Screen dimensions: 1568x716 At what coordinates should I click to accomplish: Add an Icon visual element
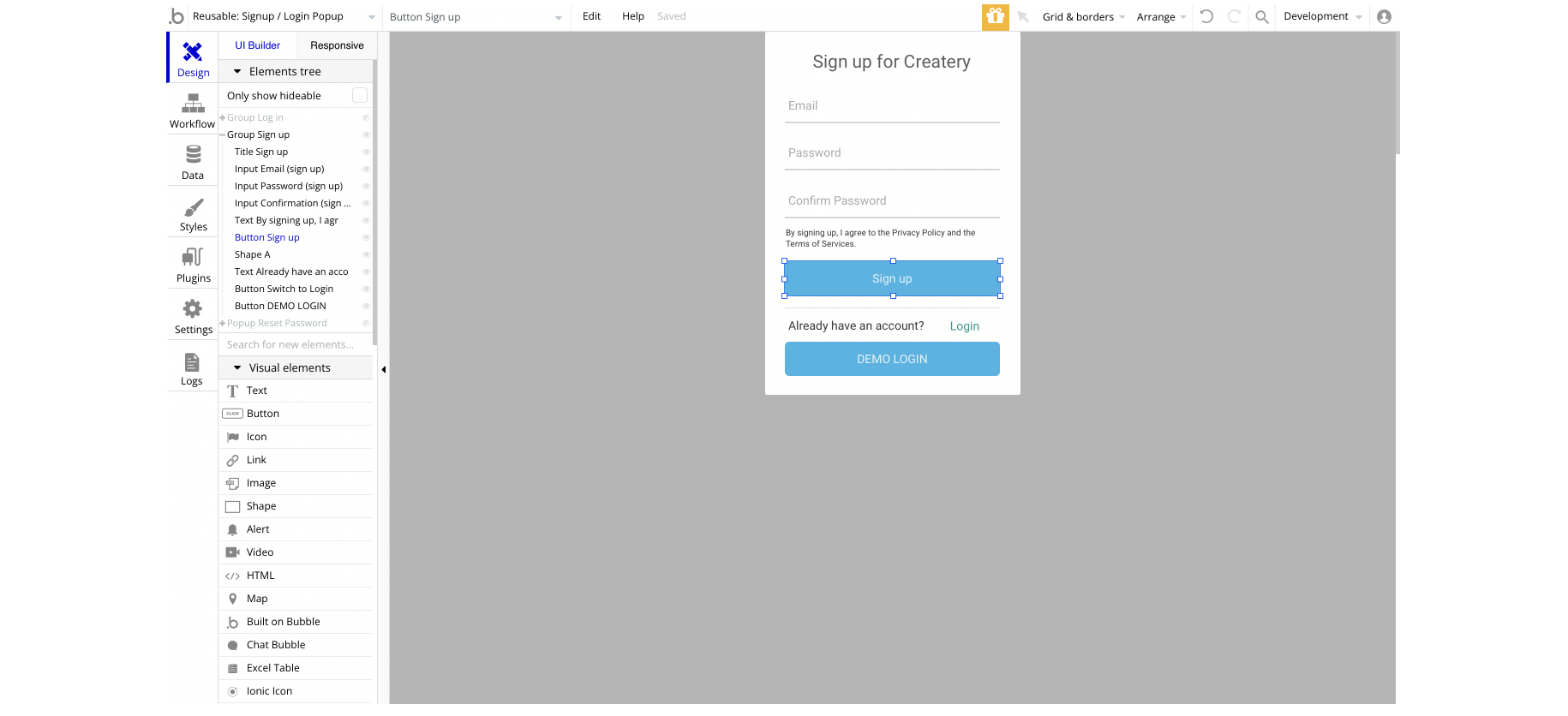296,437
